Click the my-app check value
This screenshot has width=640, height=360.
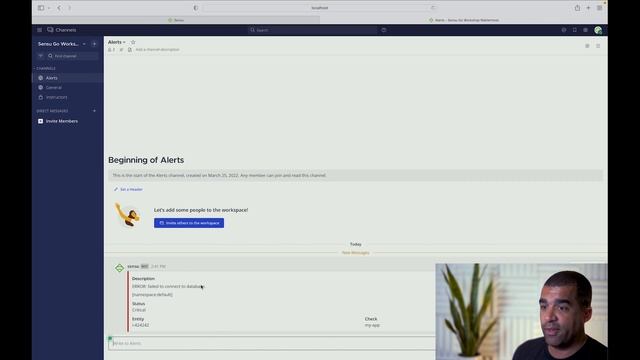coord(372,325)
